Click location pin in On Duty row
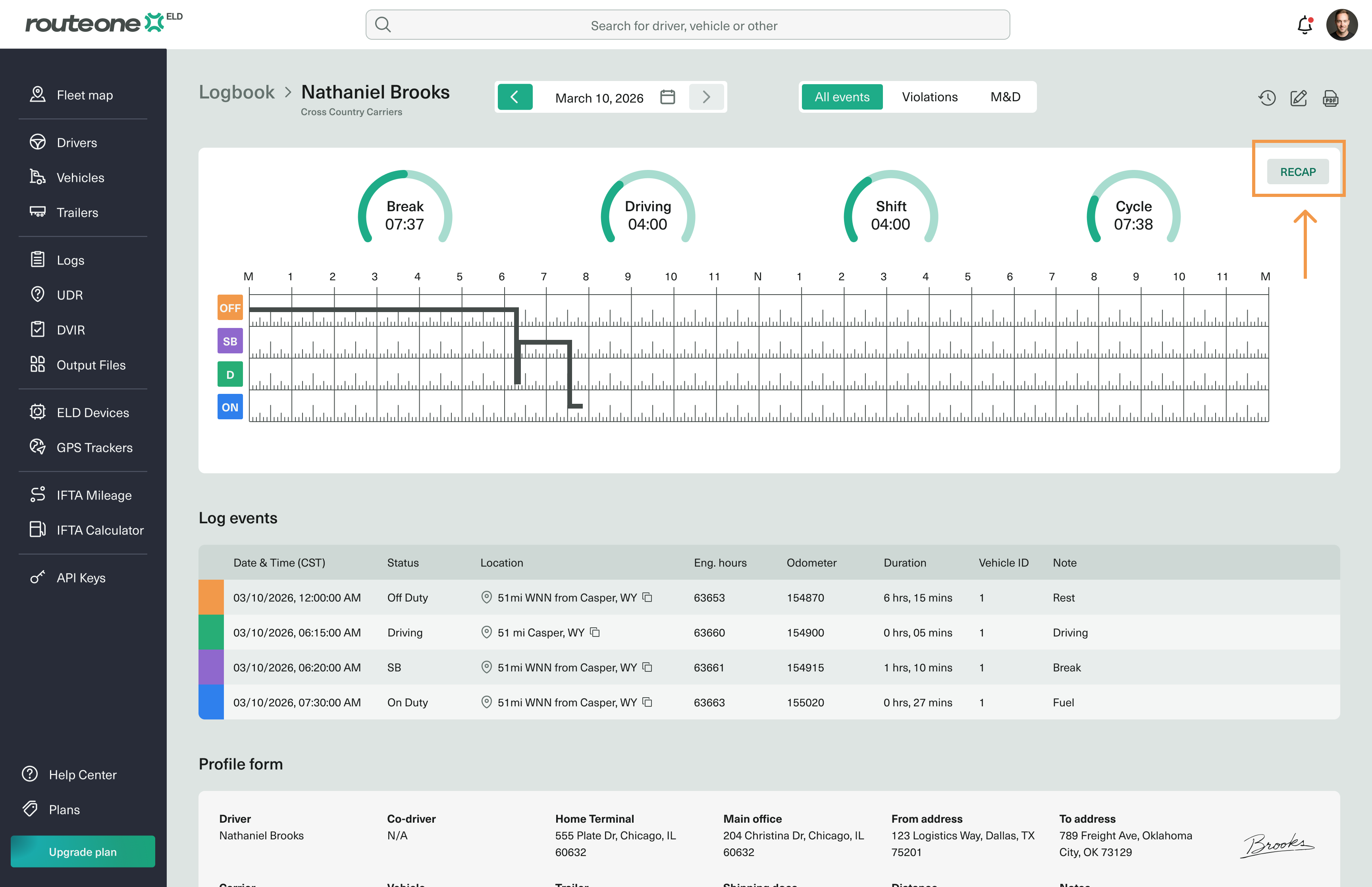The image size is (1372, 887). point(486,702)
